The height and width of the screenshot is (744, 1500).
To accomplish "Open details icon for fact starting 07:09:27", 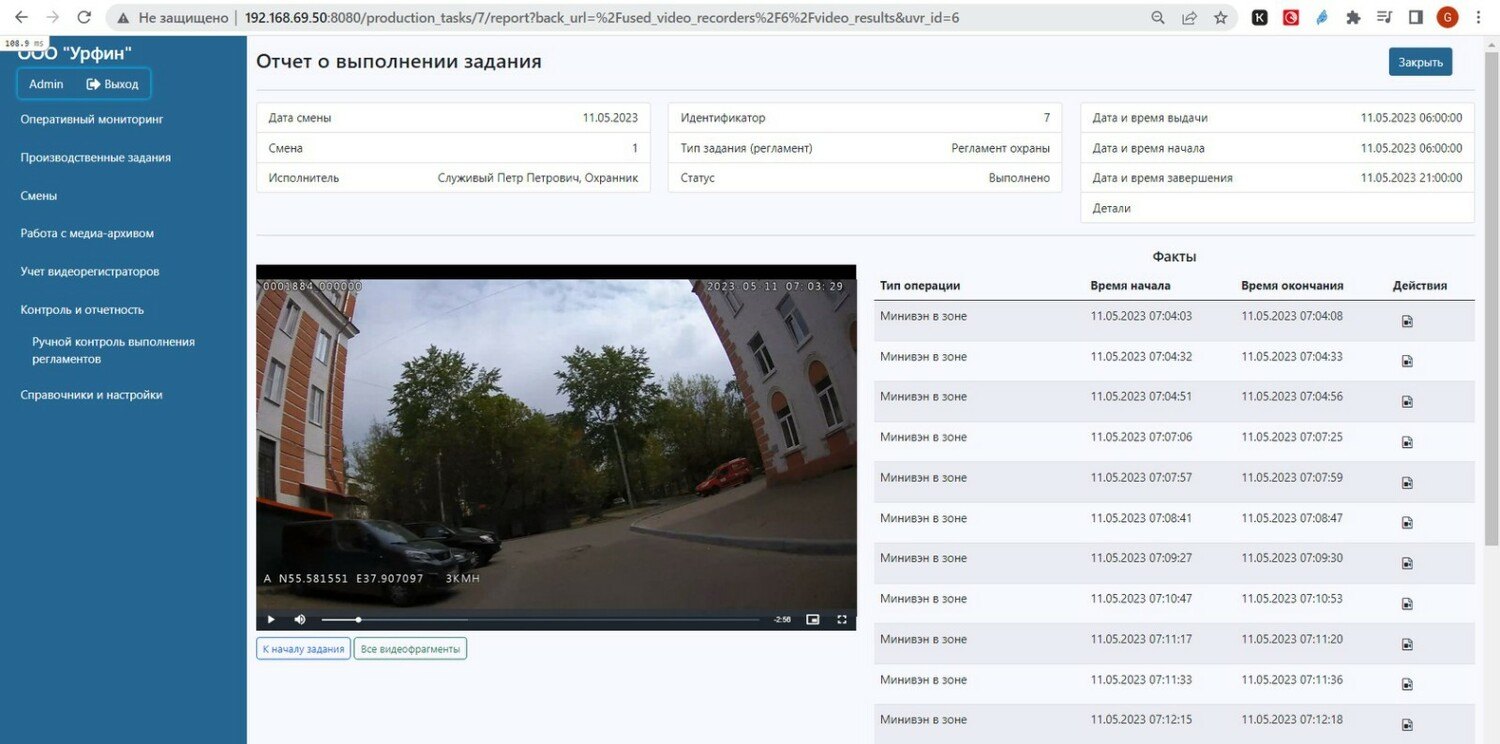I will coord(1407,564).
